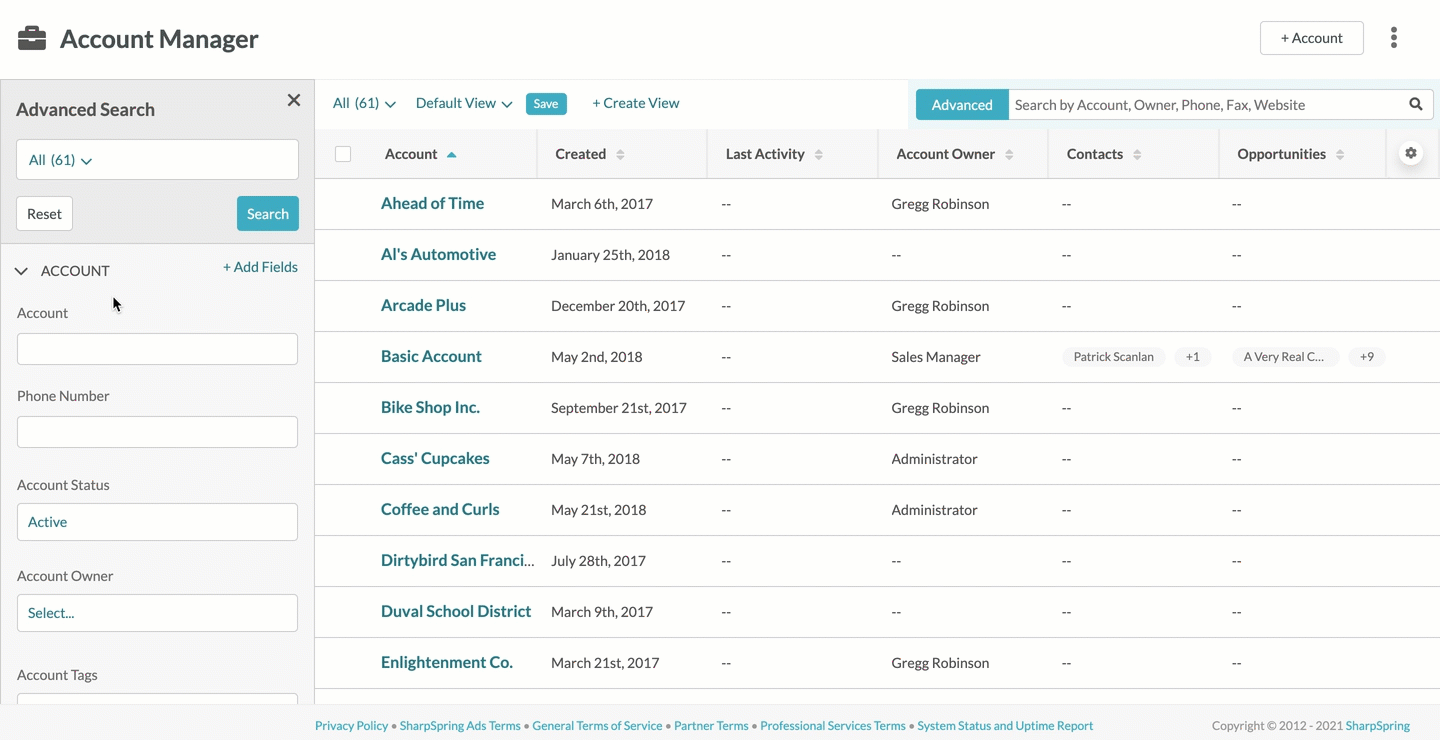Run the advanced Search button
The height and width of the screenshot is (740, 1440).
point(268,214)
